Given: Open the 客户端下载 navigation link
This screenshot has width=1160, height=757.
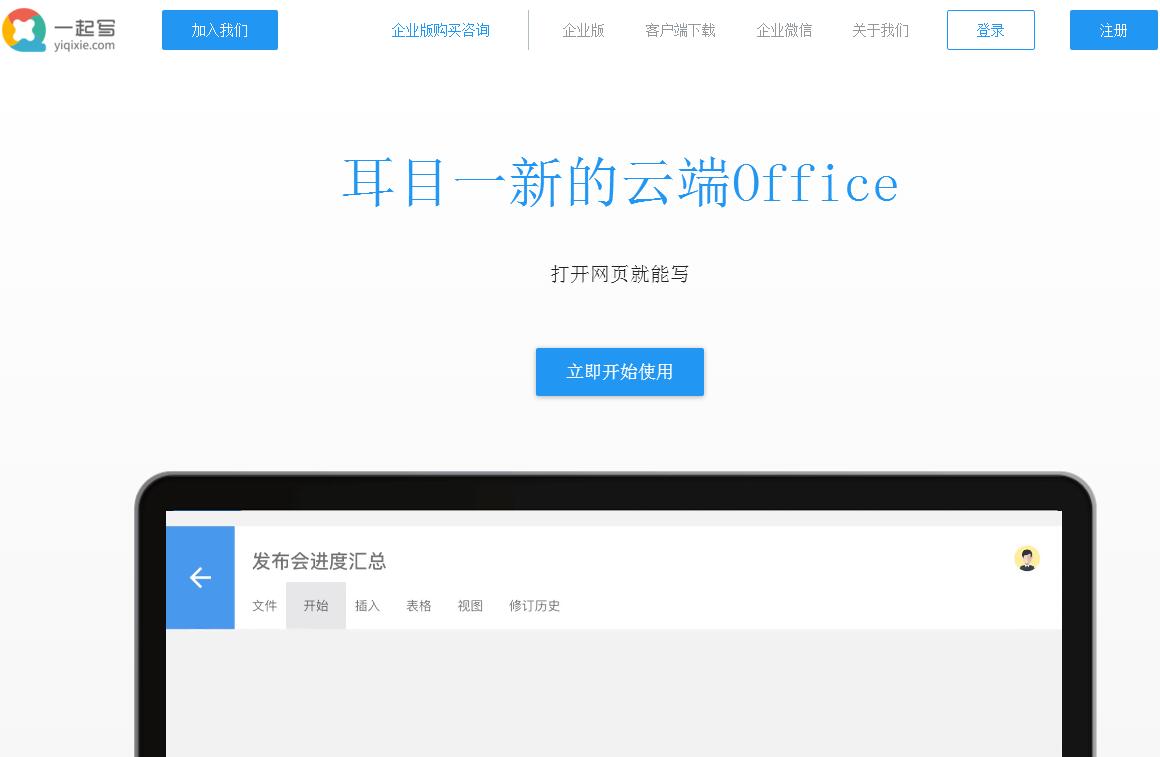Looking at the screenshot, I should click(680, 30).
